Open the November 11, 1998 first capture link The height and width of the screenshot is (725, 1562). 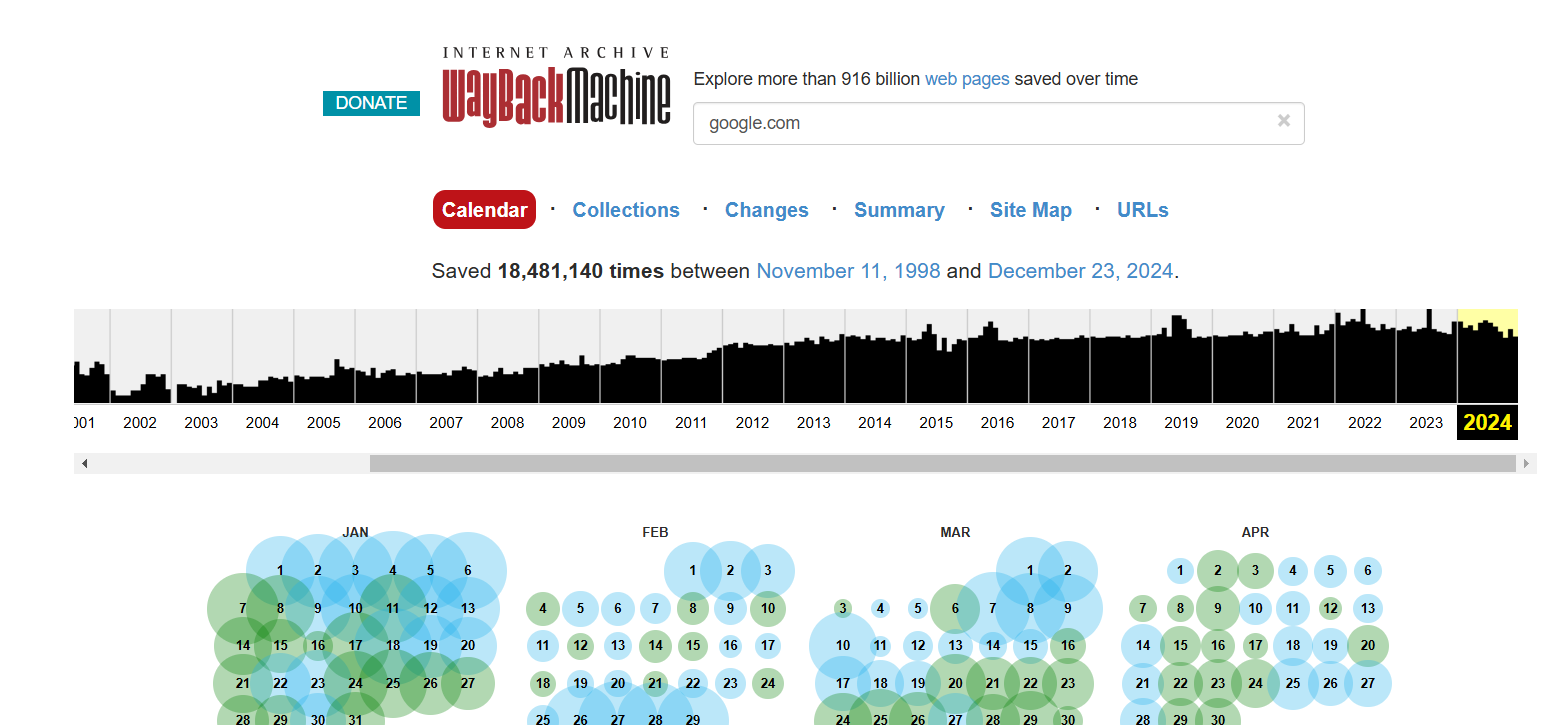click(x=847, y=271)
